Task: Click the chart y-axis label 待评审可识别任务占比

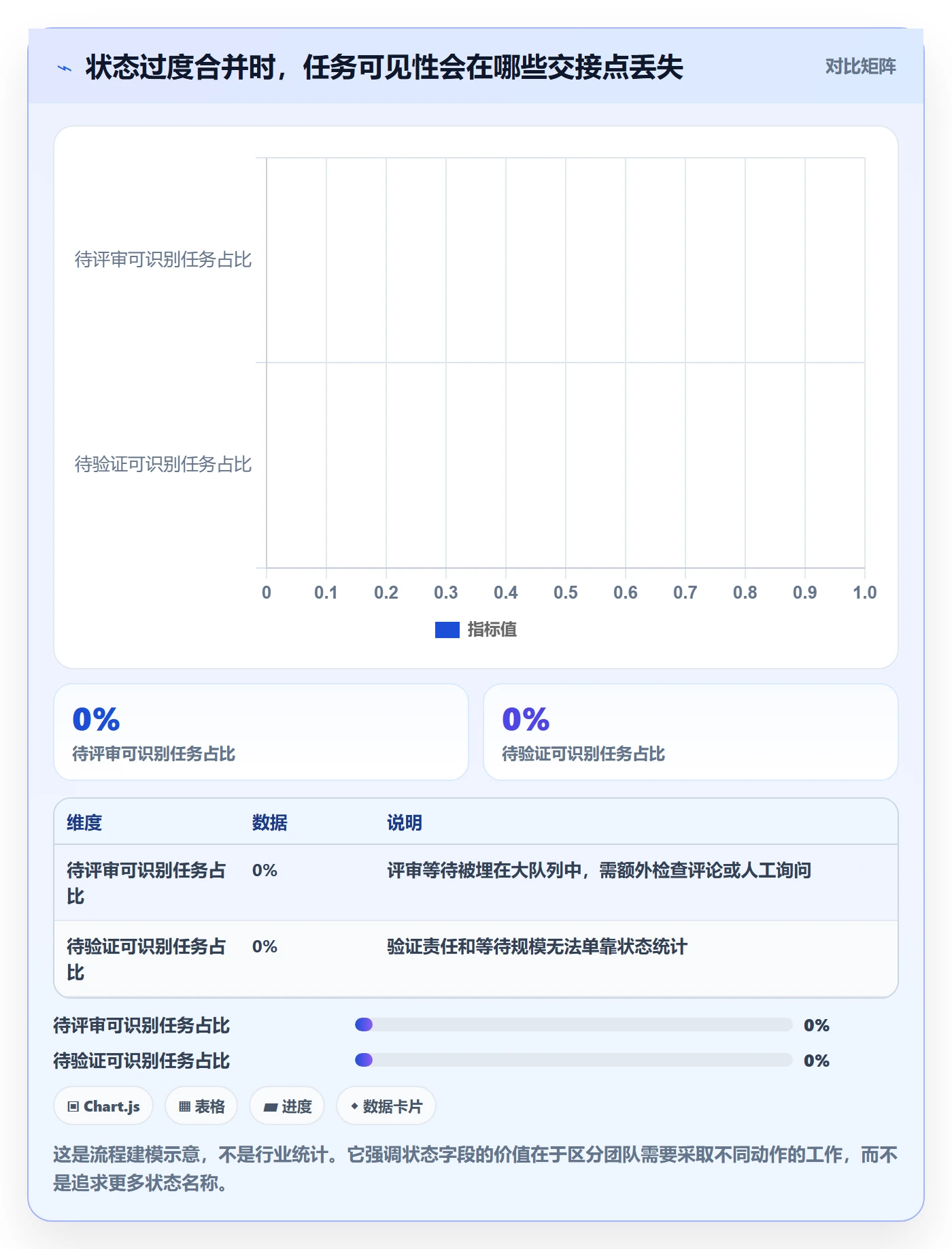Action: click(x=163, y=260)
